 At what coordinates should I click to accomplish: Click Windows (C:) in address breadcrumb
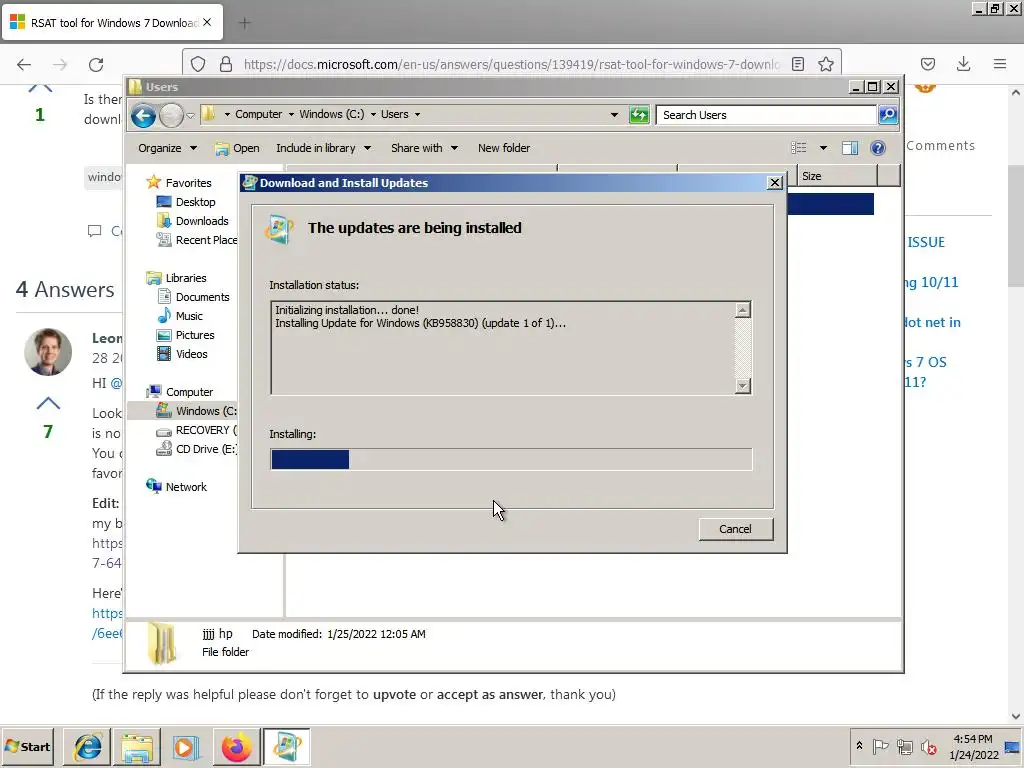coord(332,114)
